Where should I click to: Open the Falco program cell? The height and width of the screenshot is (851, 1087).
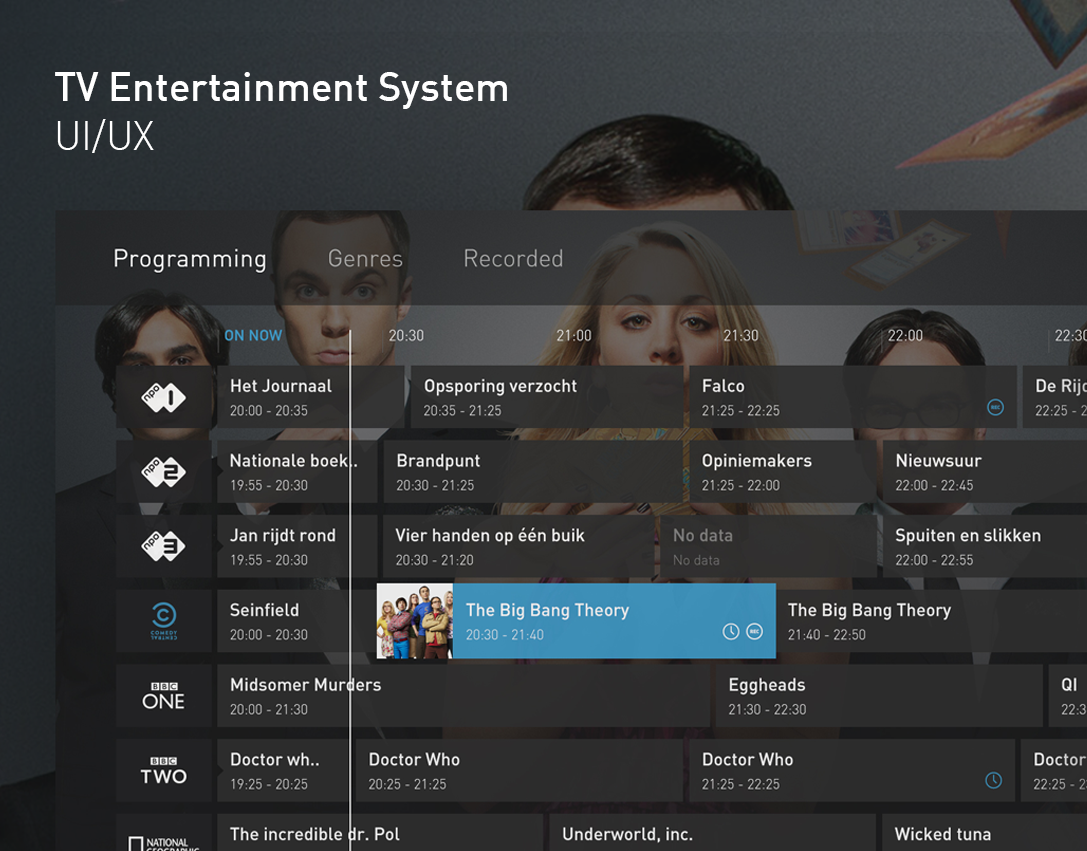click(x=853, y=397)
